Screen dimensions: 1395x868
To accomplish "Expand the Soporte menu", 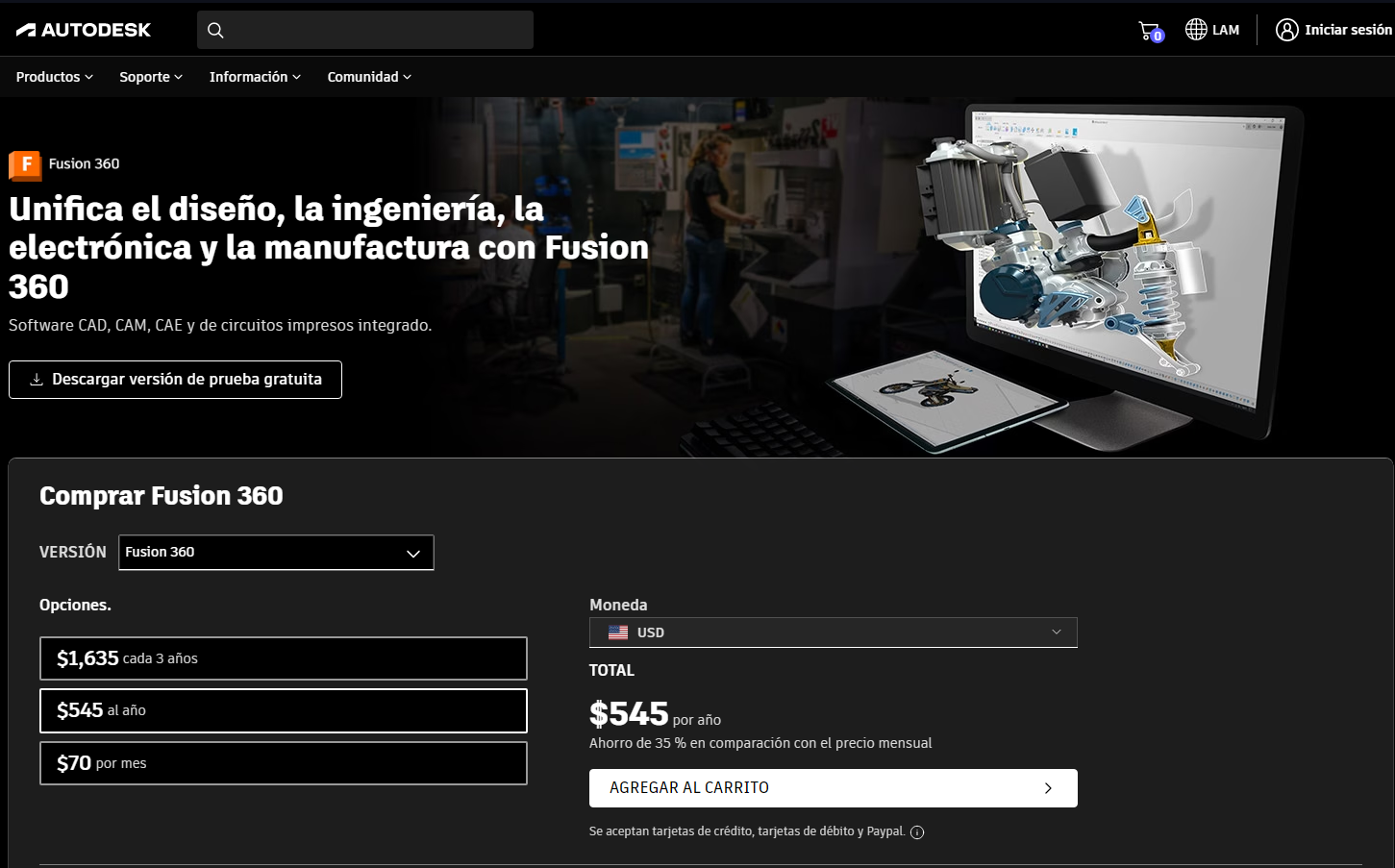I will pos(151,77).
